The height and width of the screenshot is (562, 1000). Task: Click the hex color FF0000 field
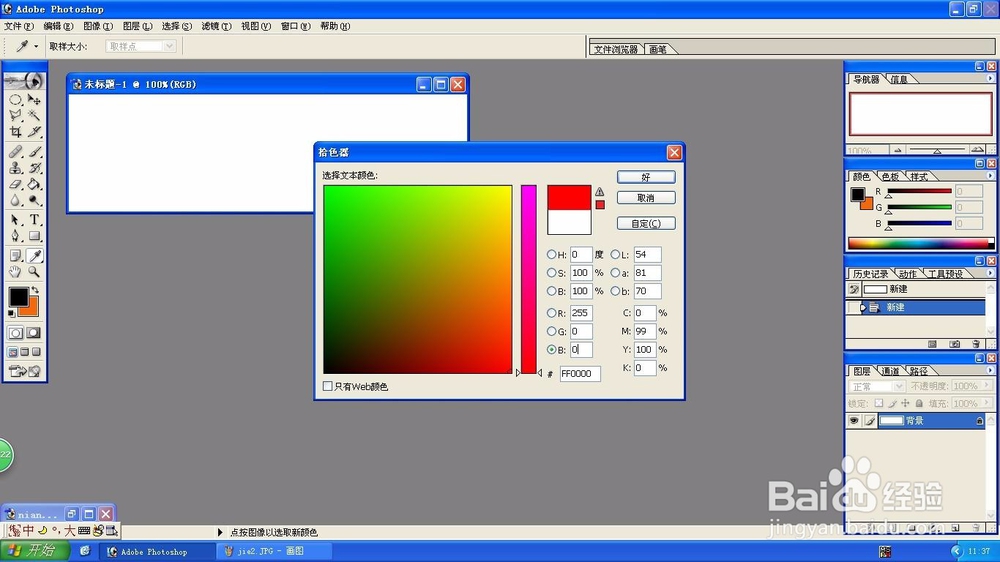(580, 374)
